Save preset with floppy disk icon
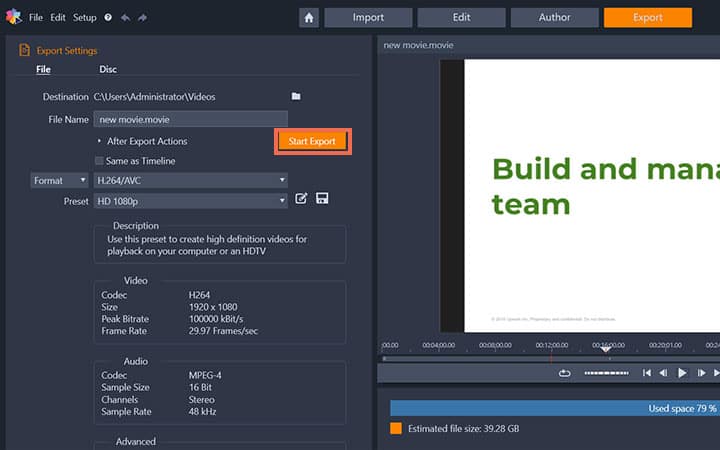 coord(322,198)
